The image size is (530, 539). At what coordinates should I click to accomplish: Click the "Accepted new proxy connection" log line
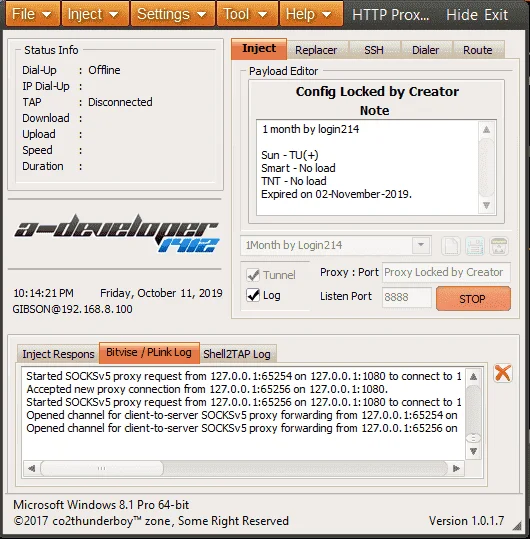point(207,389)
